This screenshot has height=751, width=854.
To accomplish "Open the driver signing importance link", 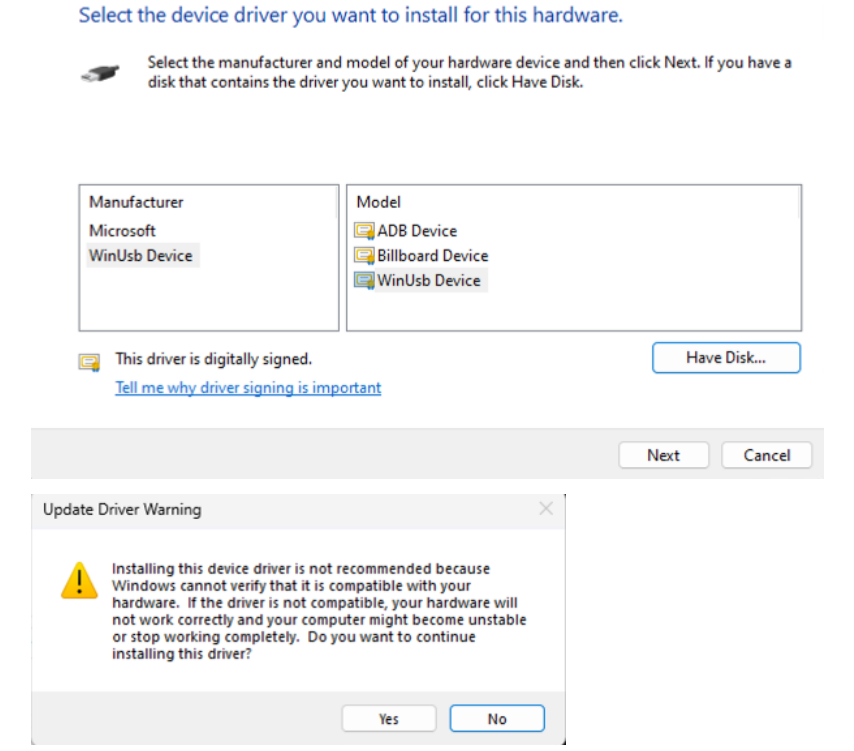I will click(x=248, y=388).
